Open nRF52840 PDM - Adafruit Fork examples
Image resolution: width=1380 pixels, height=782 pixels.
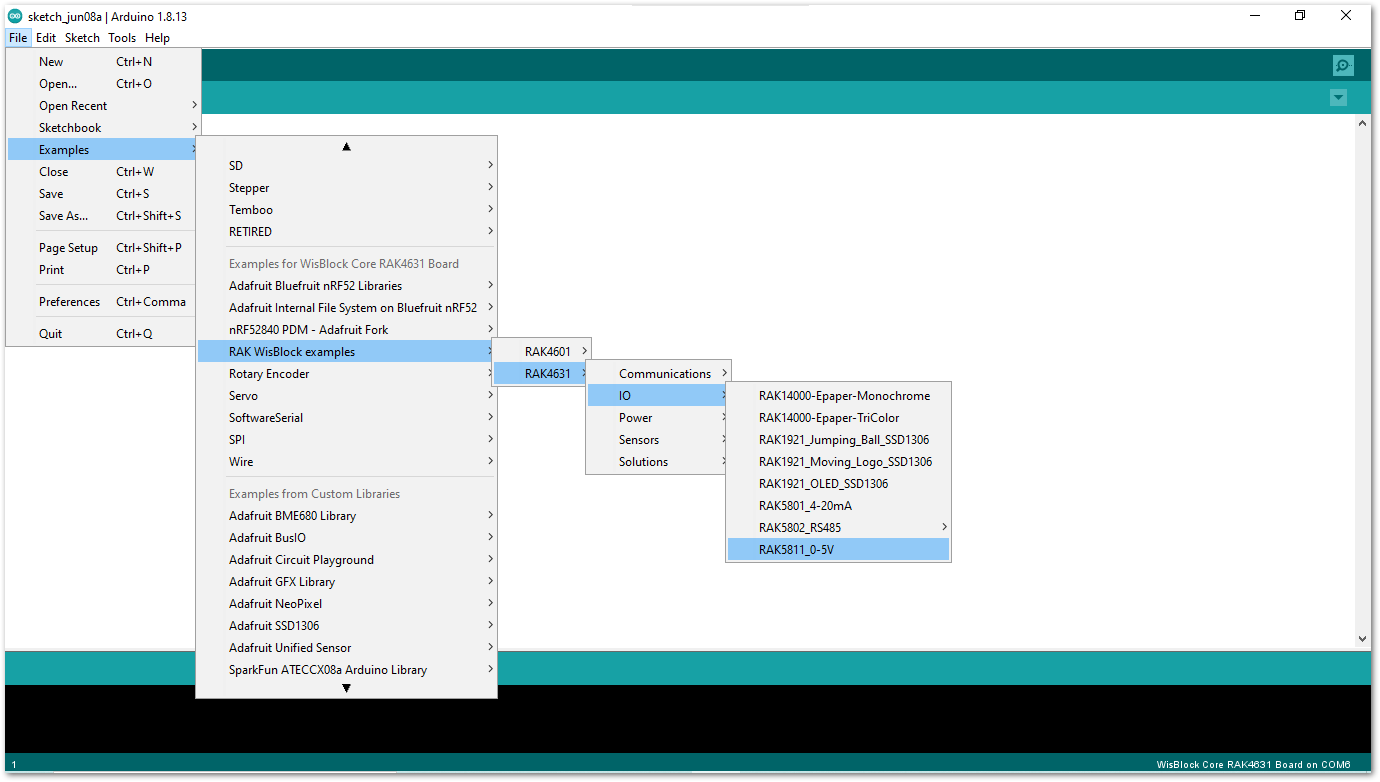[346, 330]
